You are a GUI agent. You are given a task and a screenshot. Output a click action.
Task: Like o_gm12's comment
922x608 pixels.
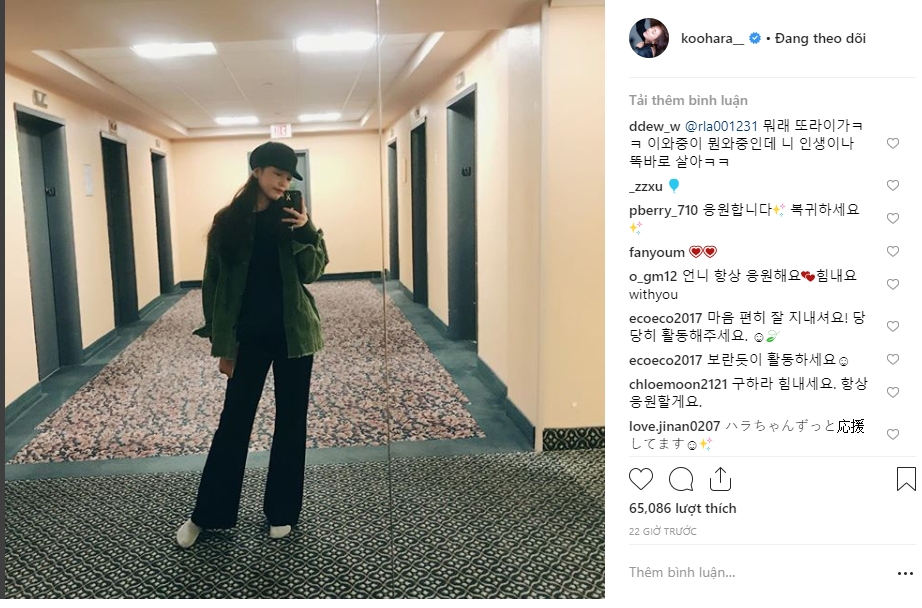(x=893, y=285)
